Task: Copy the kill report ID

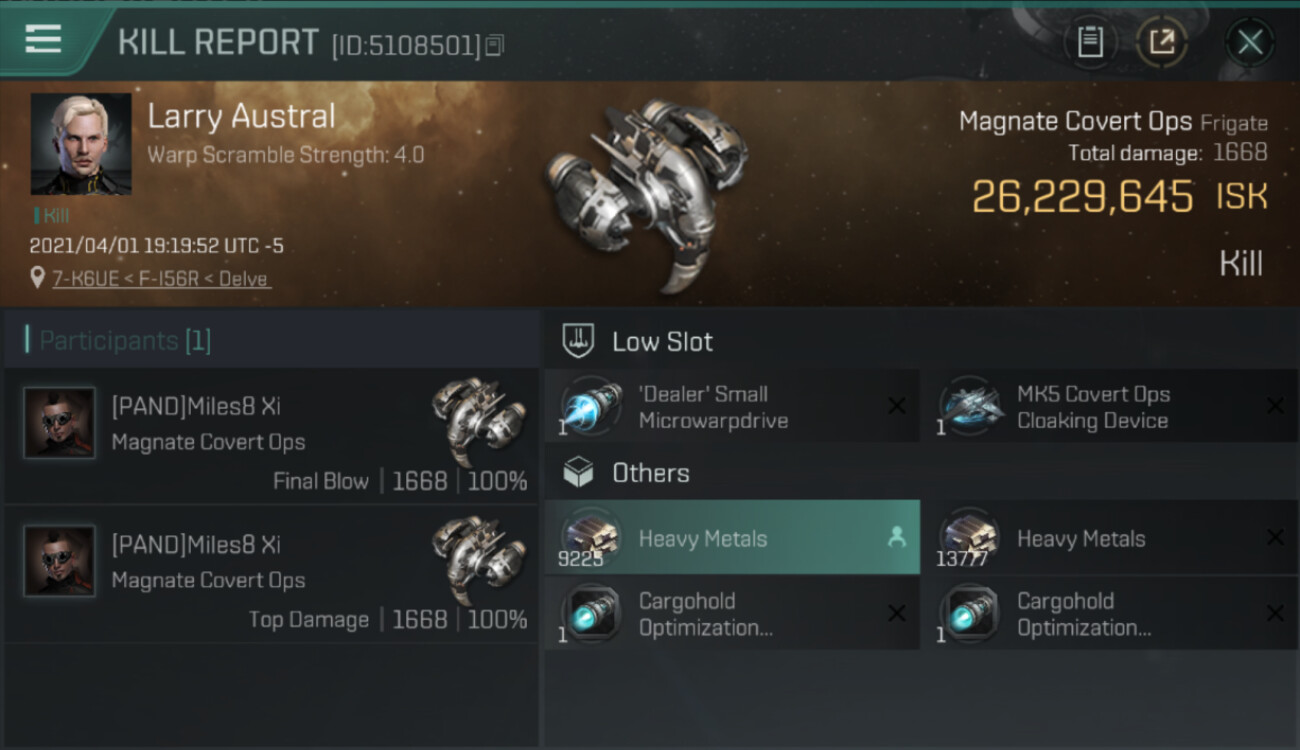Action: pos(496,45)
